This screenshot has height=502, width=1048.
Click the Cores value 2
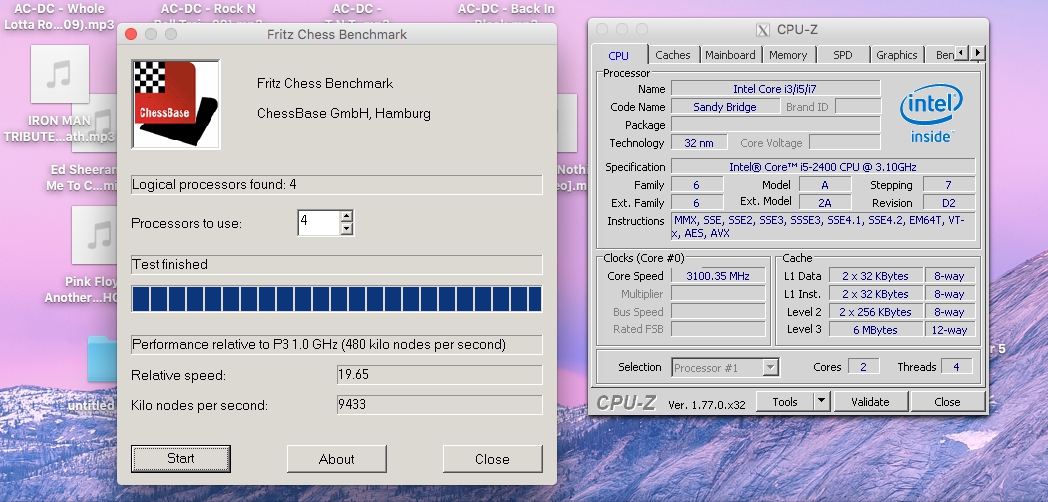coord(864,366)
